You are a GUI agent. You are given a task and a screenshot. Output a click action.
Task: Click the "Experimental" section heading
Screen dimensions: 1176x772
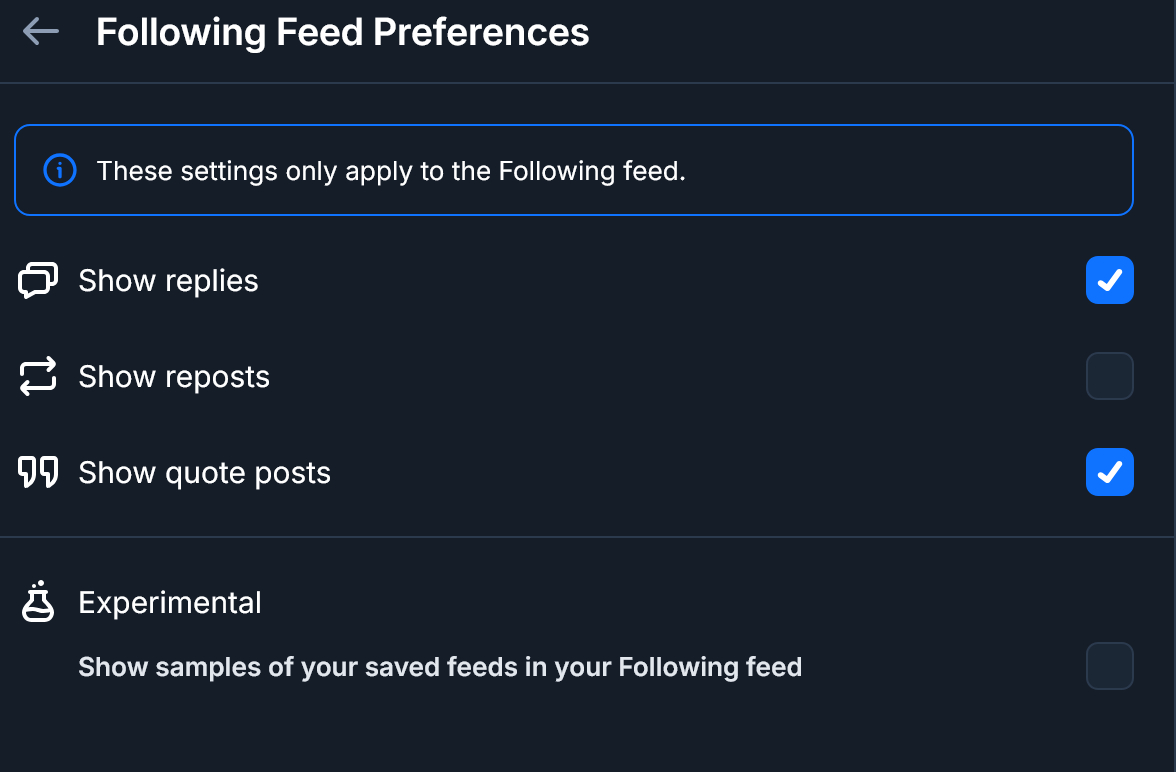(170, 603)
